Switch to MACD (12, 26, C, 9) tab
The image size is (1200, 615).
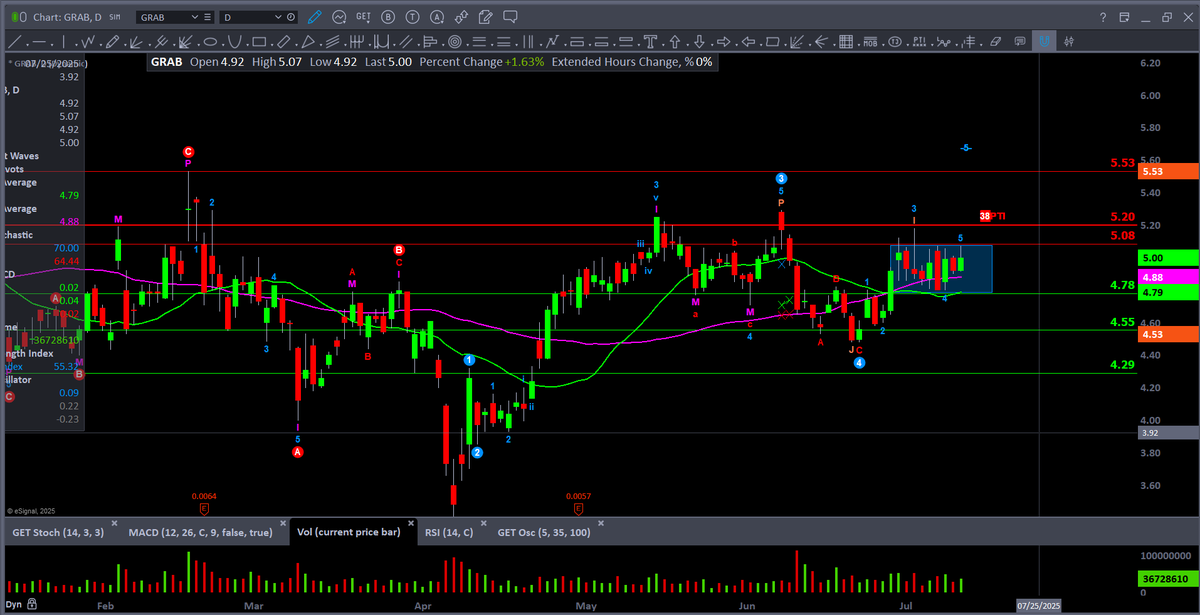click(200, 532)
